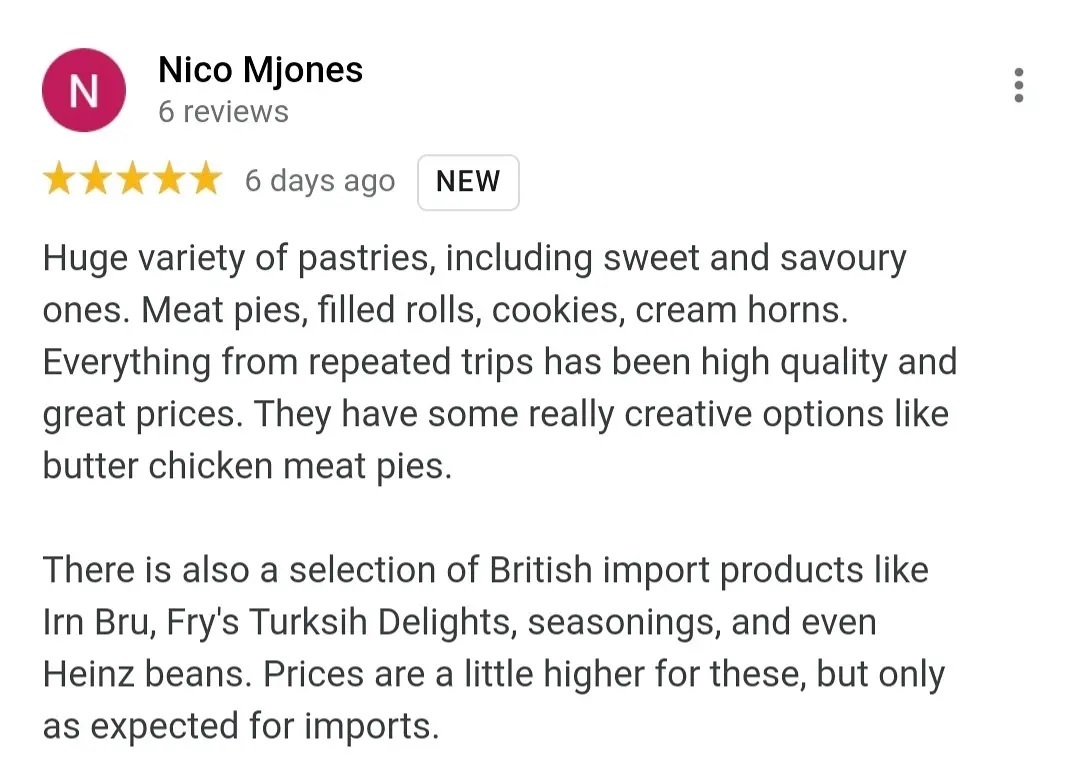The image size is (1080, 773).
Task: Click the fifth rating star
Action: (204, 181)
